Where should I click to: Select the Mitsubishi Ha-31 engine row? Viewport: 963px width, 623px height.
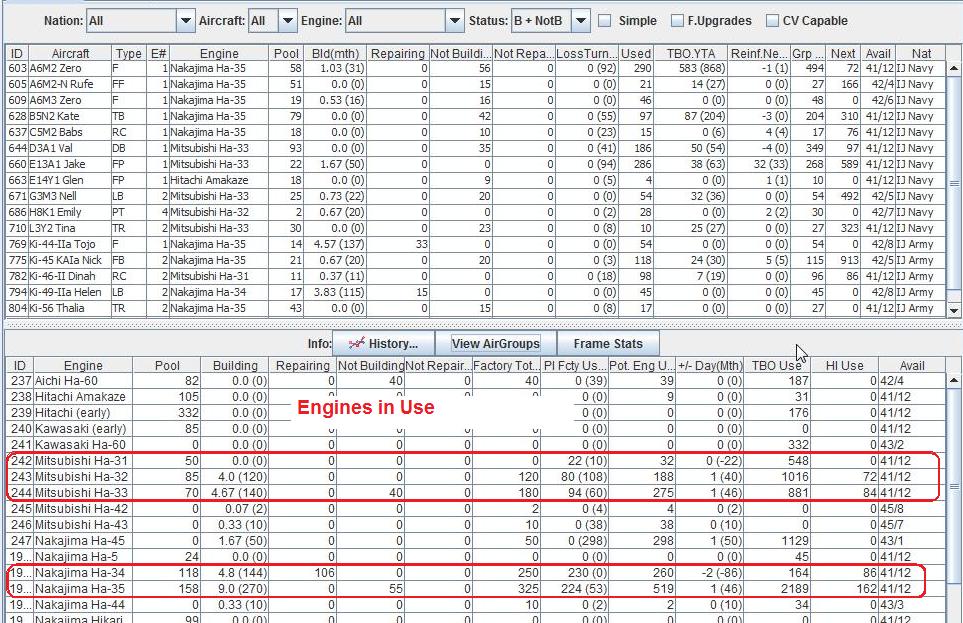(475, 461)
